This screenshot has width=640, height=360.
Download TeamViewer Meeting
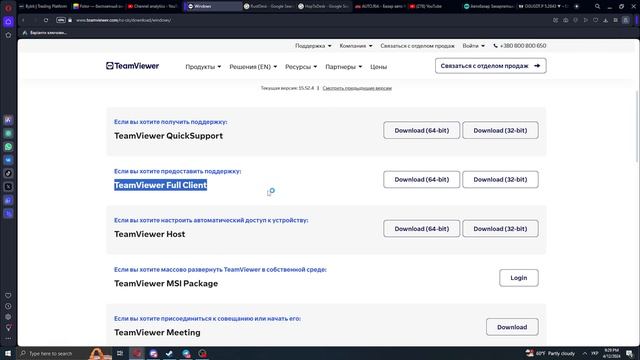[512, 327]
